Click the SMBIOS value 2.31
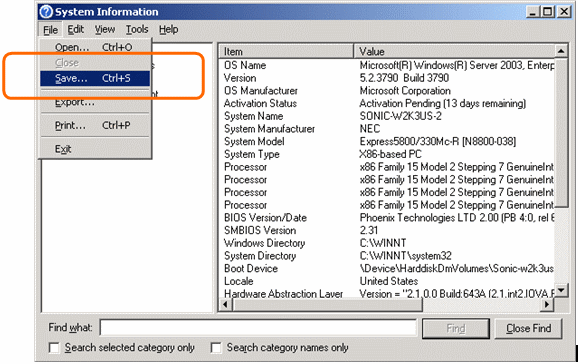Viewport: 578px width, 364px height. (369, 230)
